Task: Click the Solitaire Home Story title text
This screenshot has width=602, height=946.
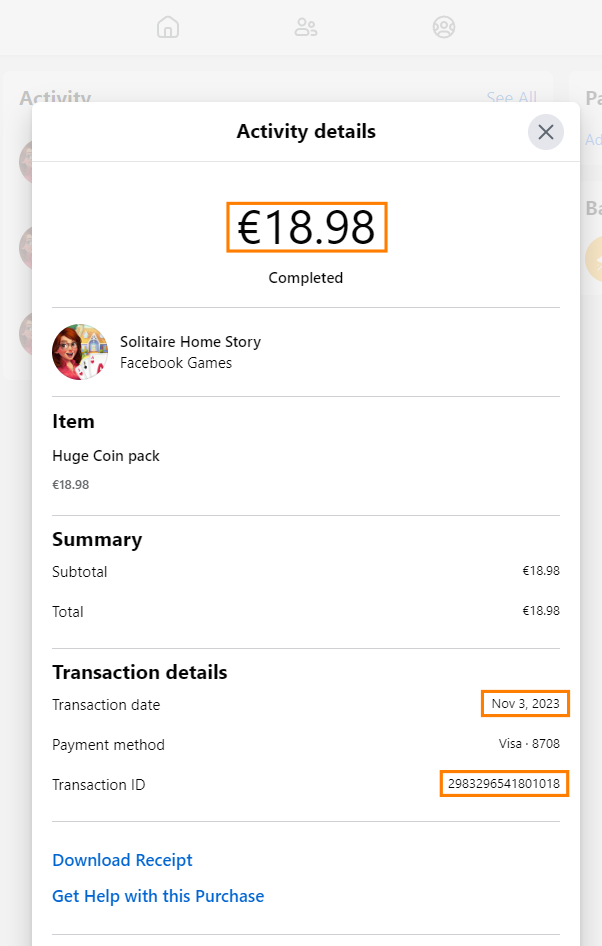Action: pyautogui.click(x=190, y=342)
